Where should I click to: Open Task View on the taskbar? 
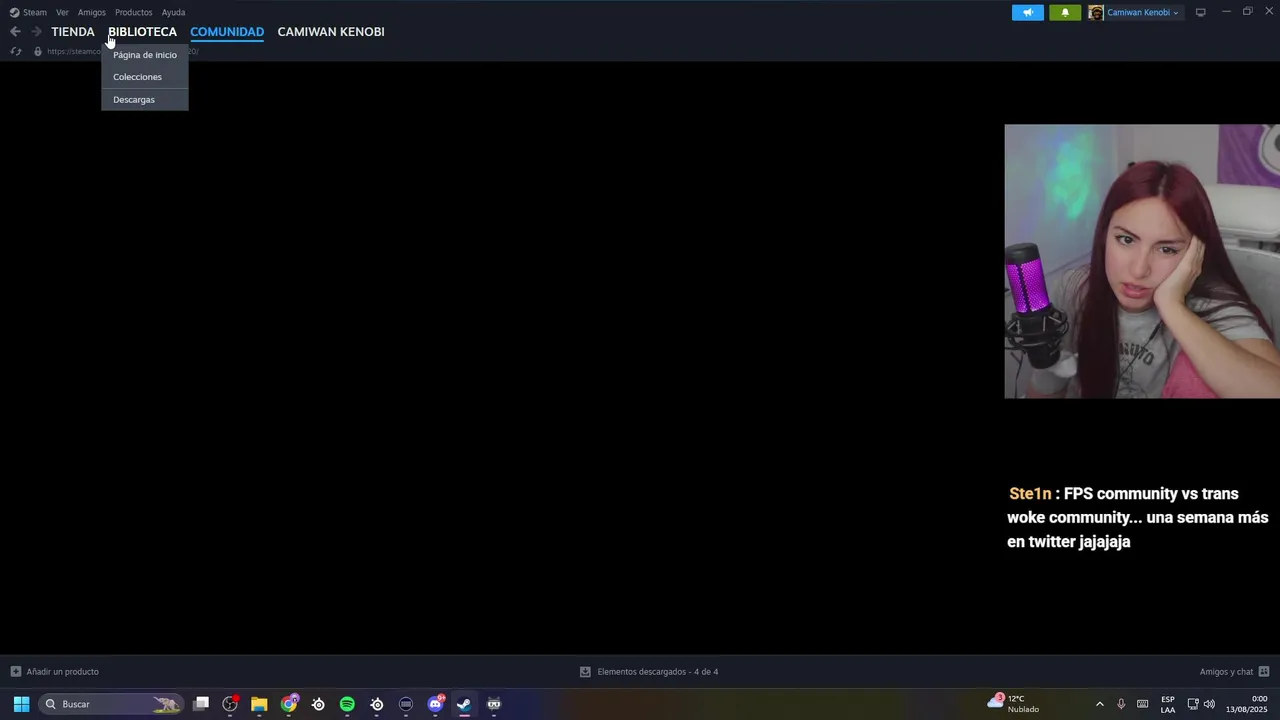(201, 704)
